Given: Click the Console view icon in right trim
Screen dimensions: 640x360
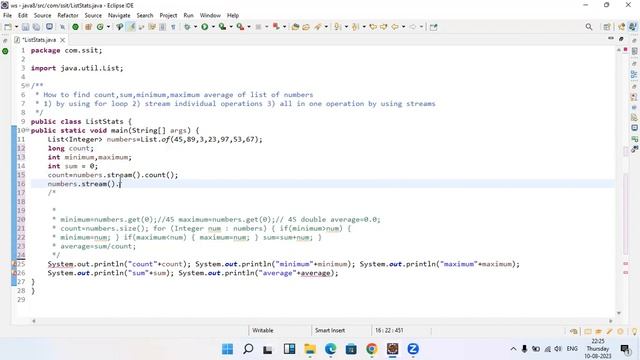Looking at the screenshot, I should [634, 128].
